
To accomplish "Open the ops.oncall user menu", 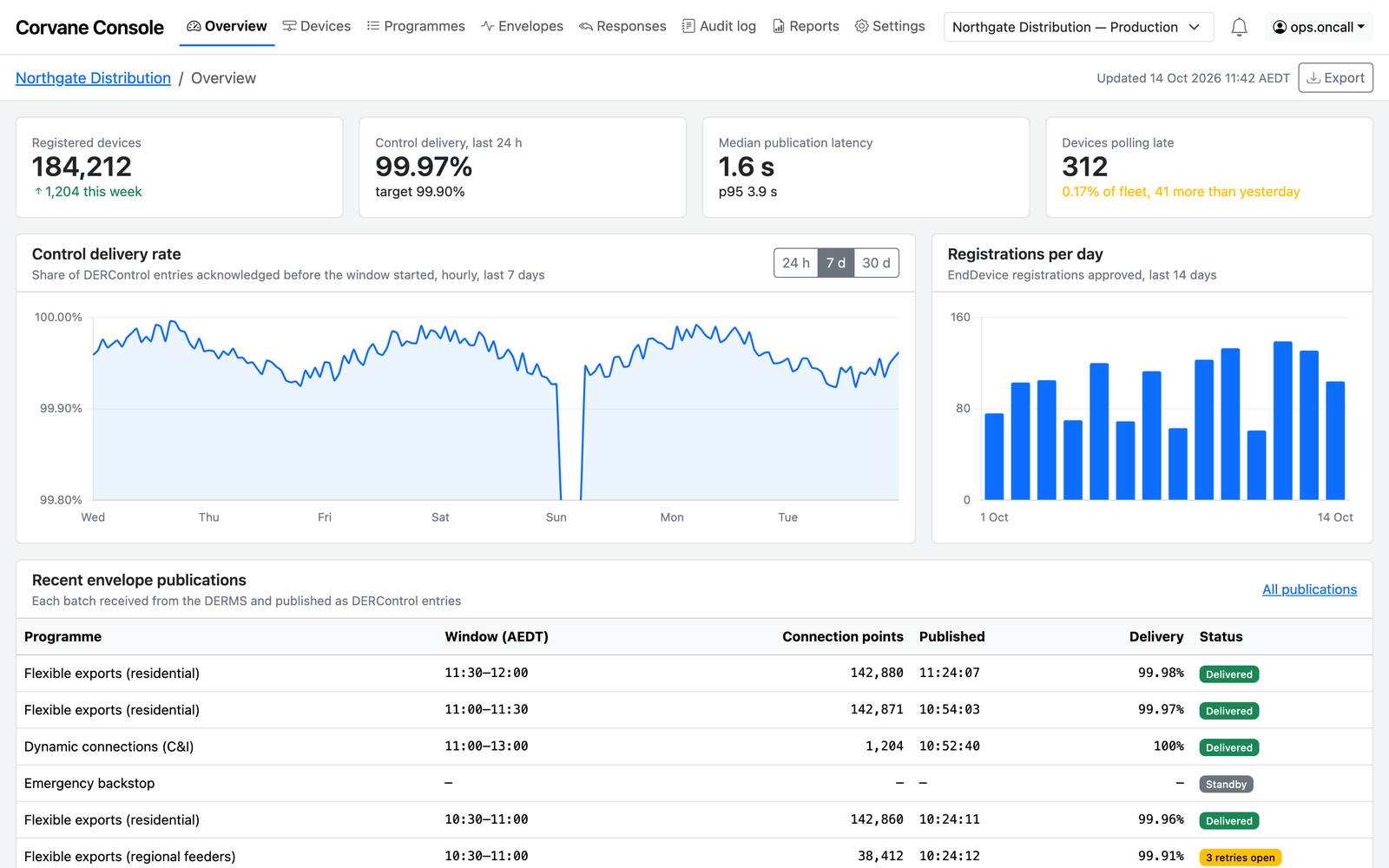I will pos(1320,27).
